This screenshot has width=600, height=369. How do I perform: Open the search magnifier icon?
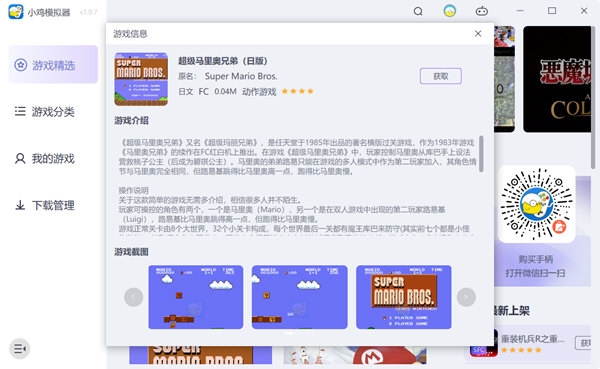[418, 11]
